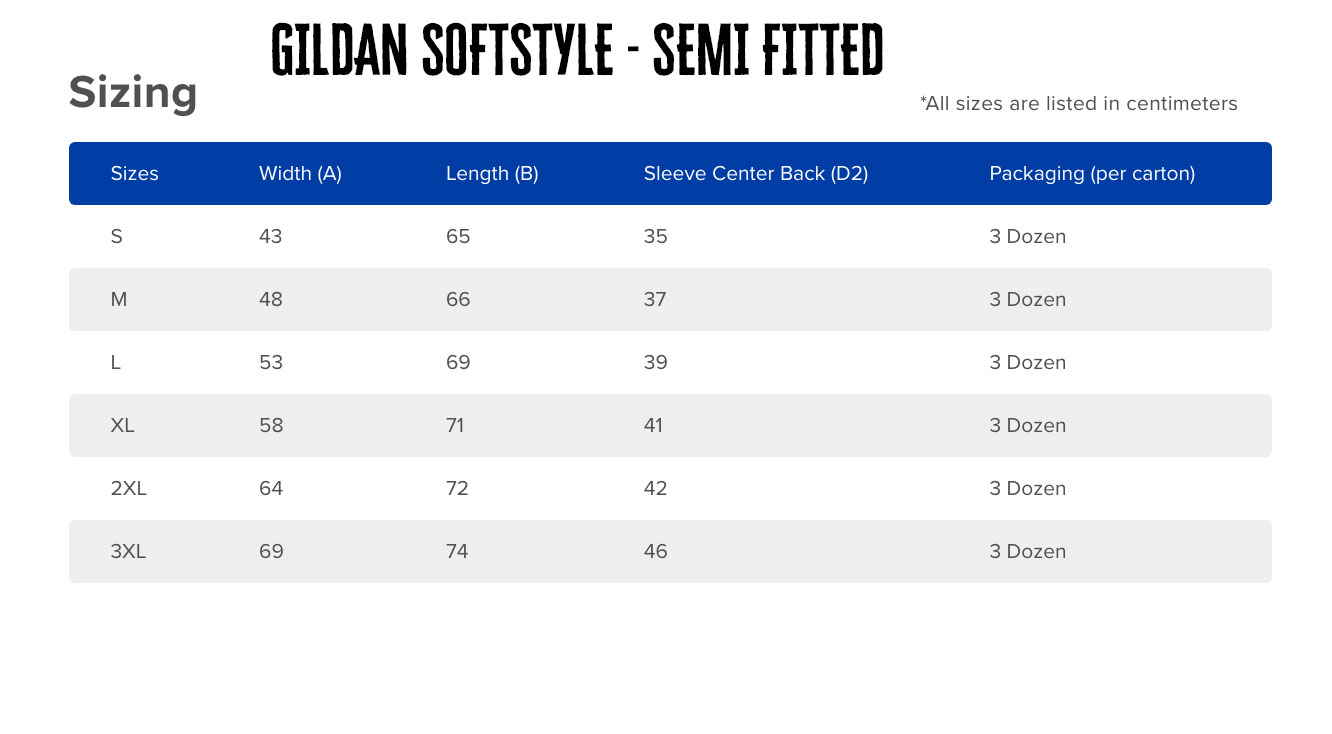Click the Sizing heading text
Image resolution: width=1332 pixels, height=734 pixels.
click(133, 93)
